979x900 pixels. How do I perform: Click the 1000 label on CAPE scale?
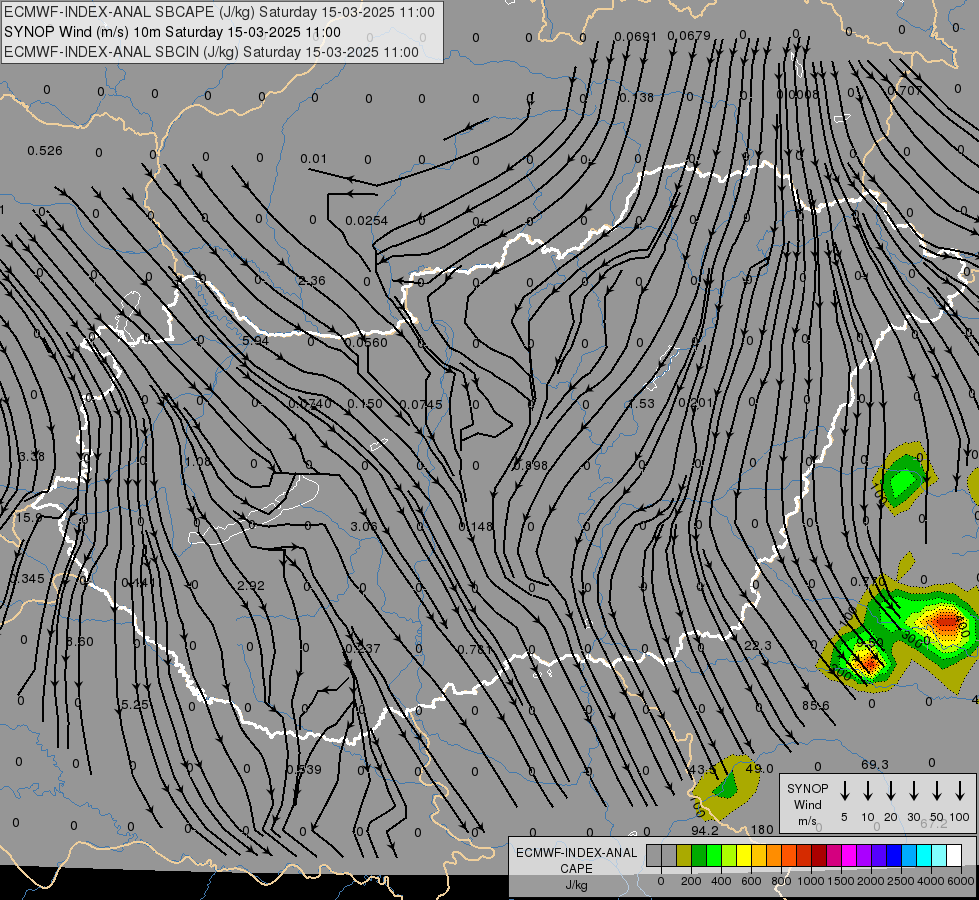tap(810, 881)
